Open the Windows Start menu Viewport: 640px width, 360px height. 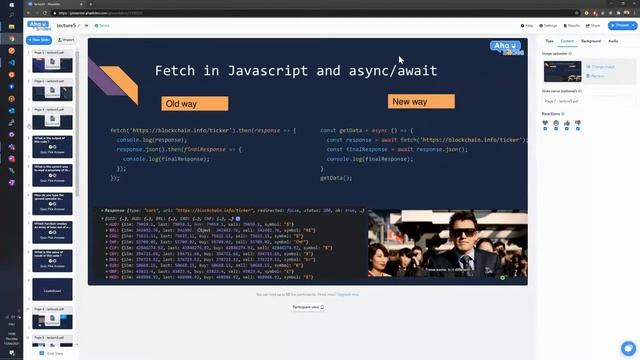coord(11,4)
